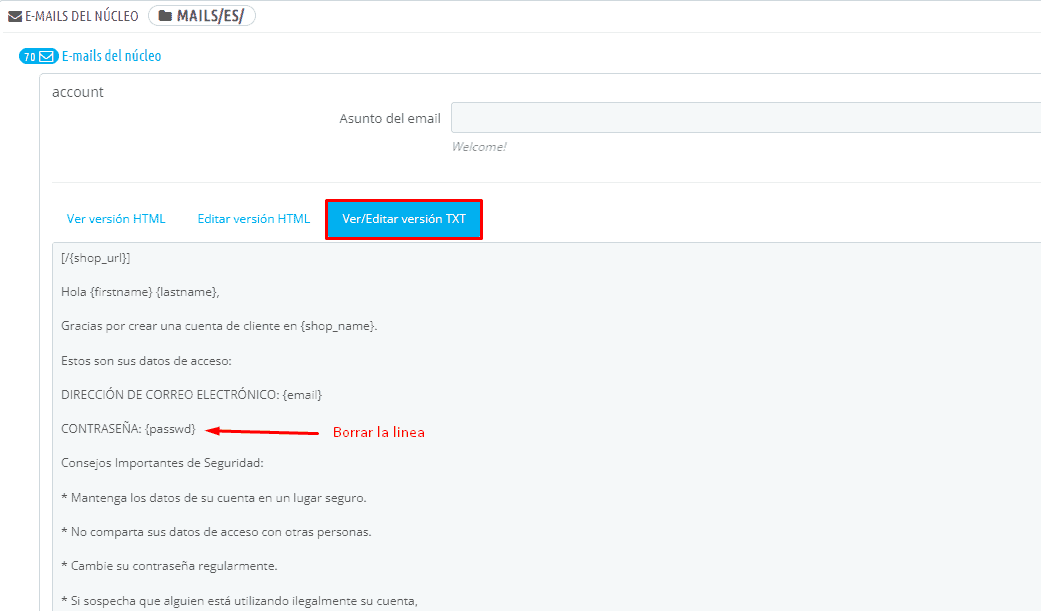Screen dimensions: 1041x611
Task: Switch to Ver versión HTML tab
Action: coord(116,219)
